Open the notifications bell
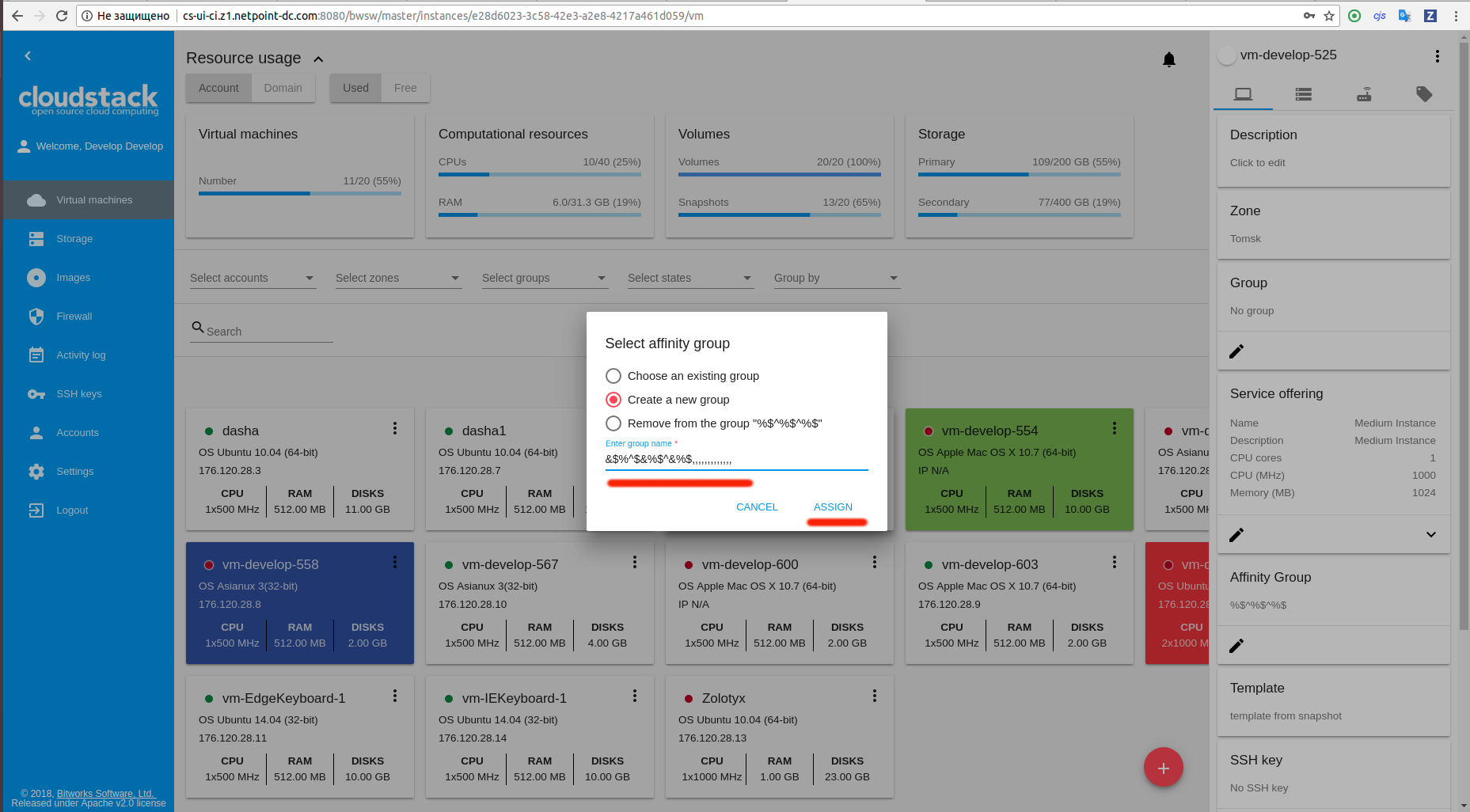Viewport: 1470px width, 812px height. pyautogui.click(x=1168, y=59)
